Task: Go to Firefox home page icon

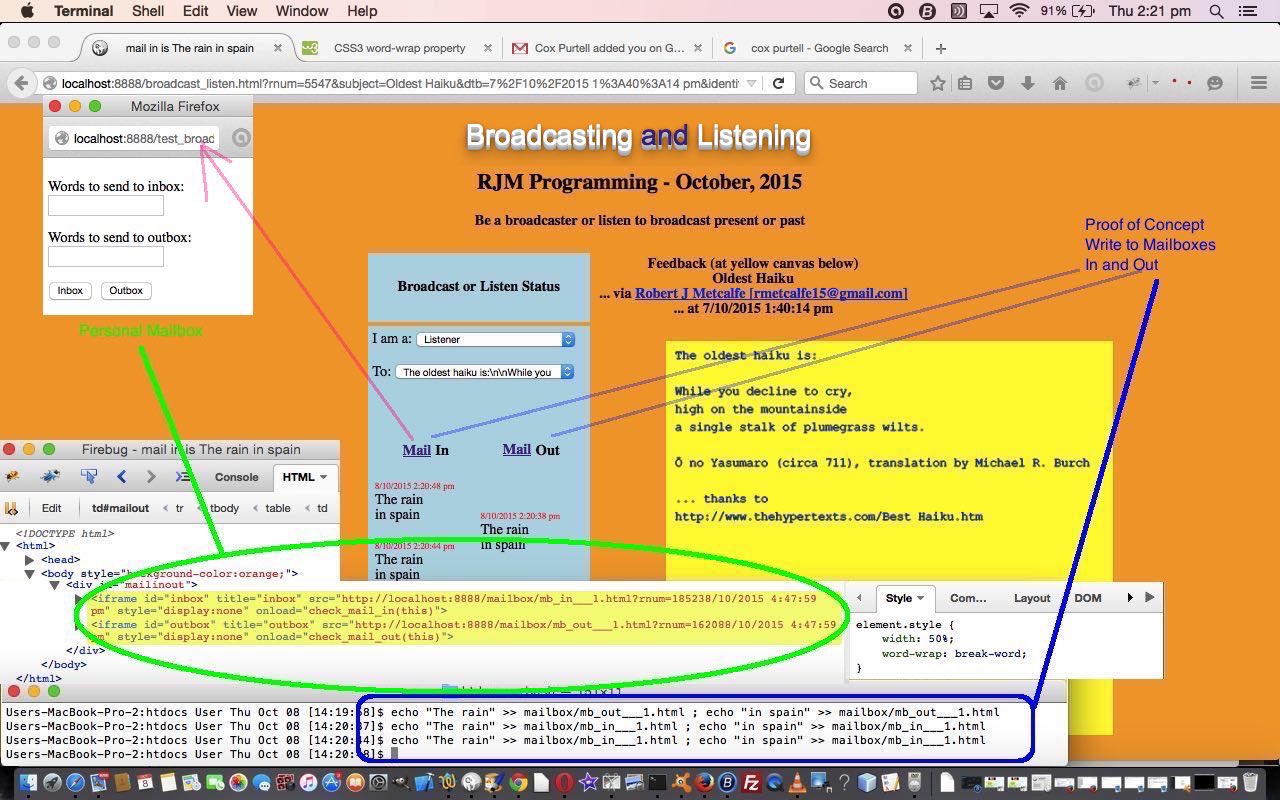Action: point(1060,84)
